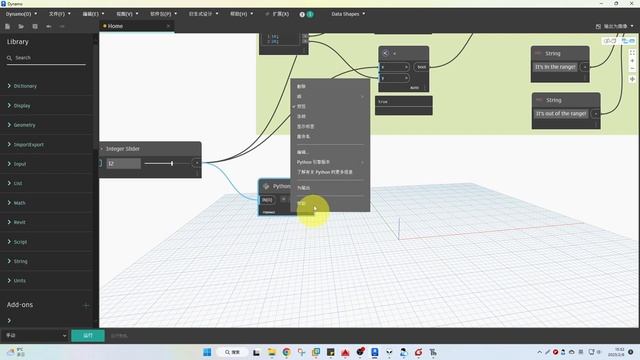
Task: Close the Home tab
Action: tap(168, 26)
